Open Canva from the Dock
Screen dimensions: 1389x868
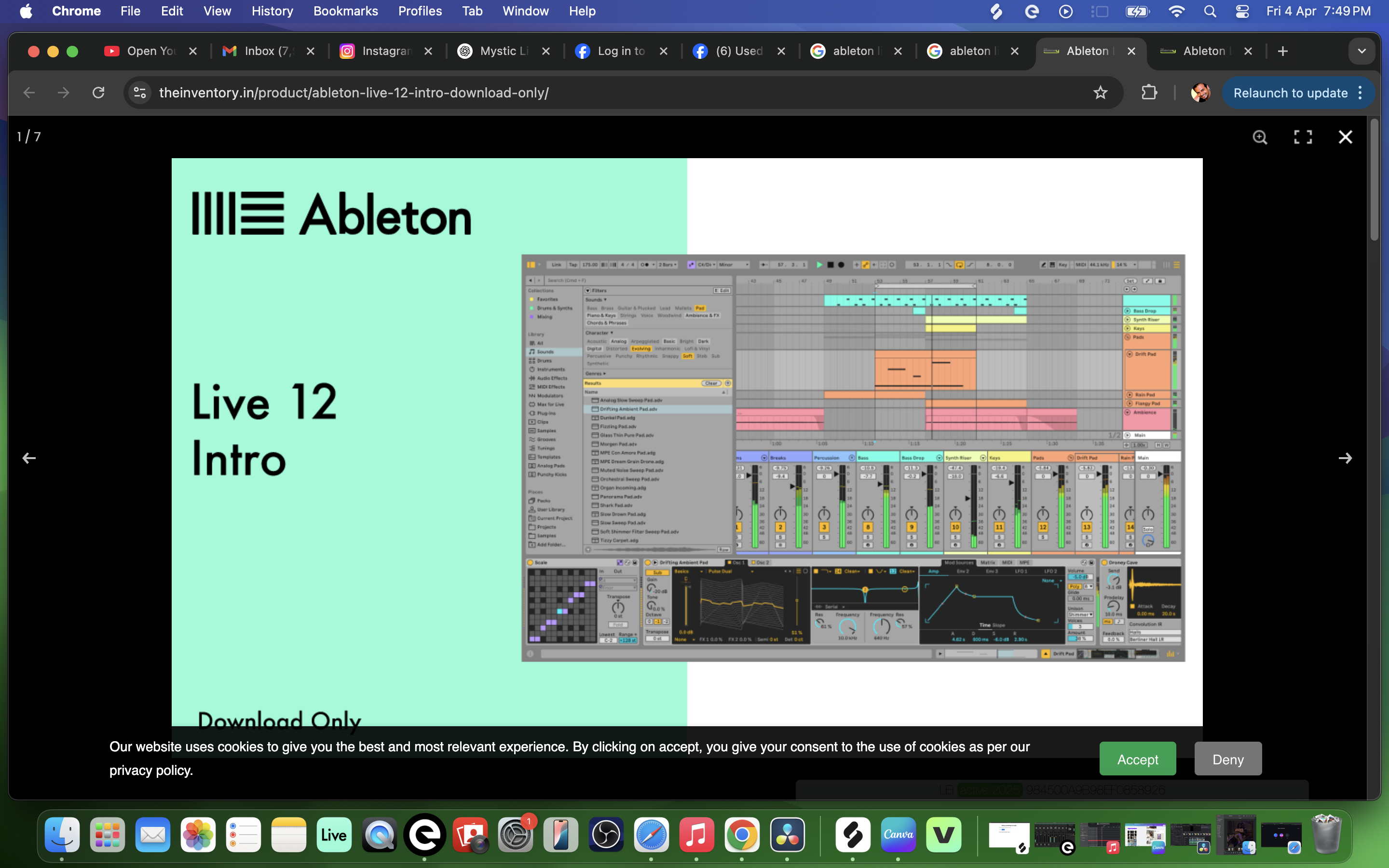(x=898, y=835)
